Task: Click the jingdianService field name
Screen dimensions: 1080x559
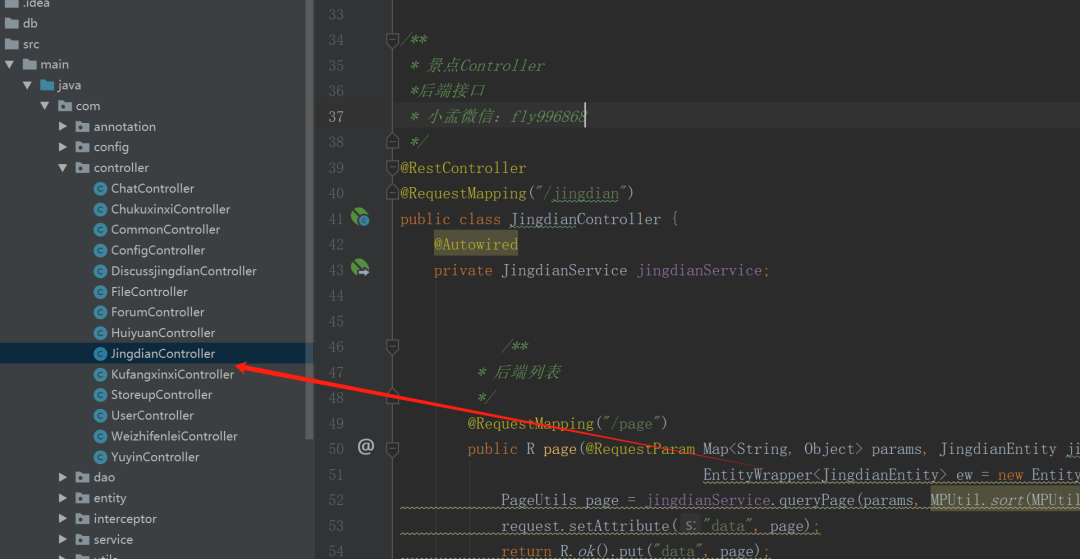Action: click(x=699, y=271)
